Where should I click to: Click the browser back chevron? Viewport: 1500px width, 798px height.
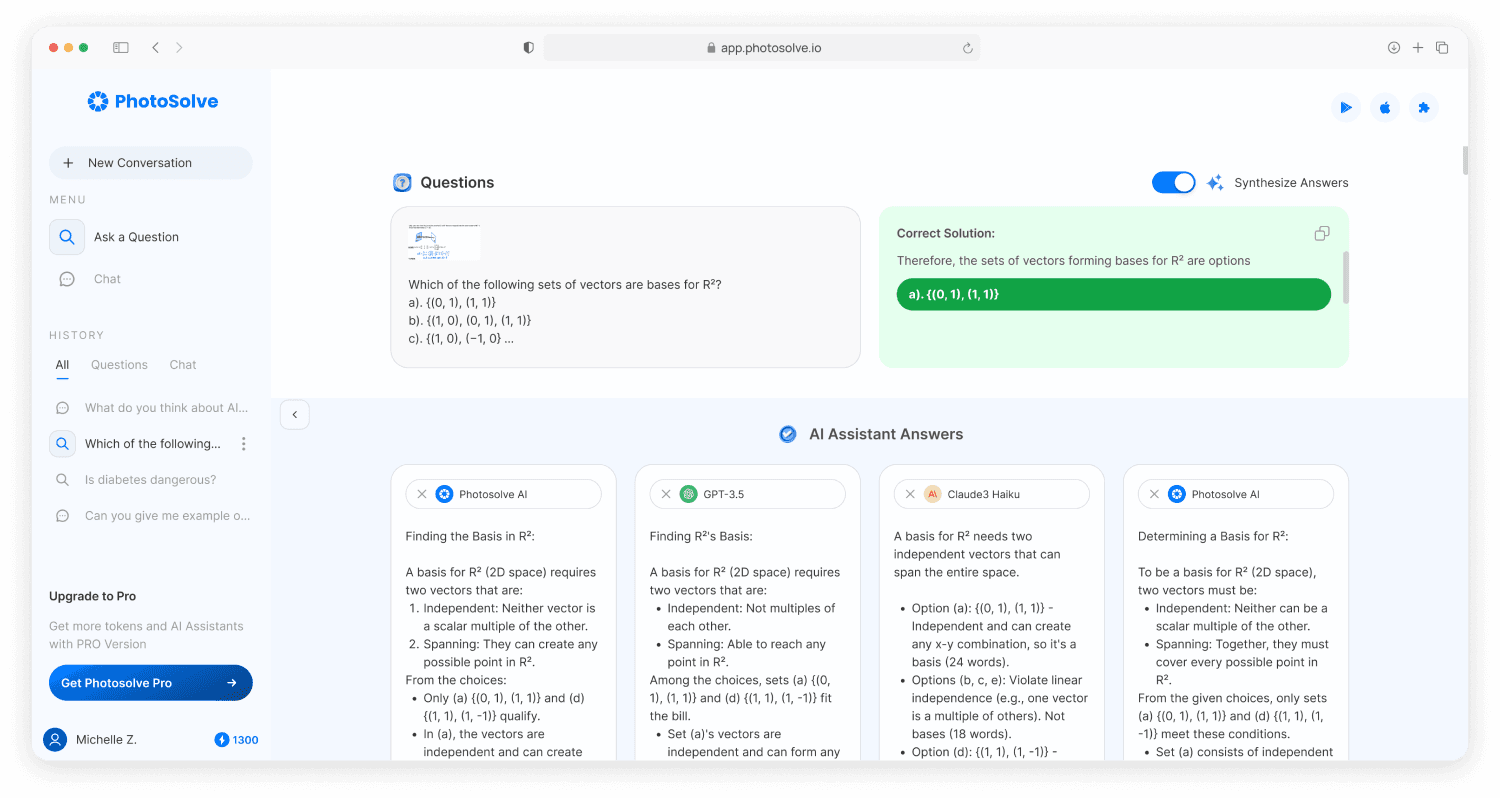pyautogui.click(x=155, y=47)
